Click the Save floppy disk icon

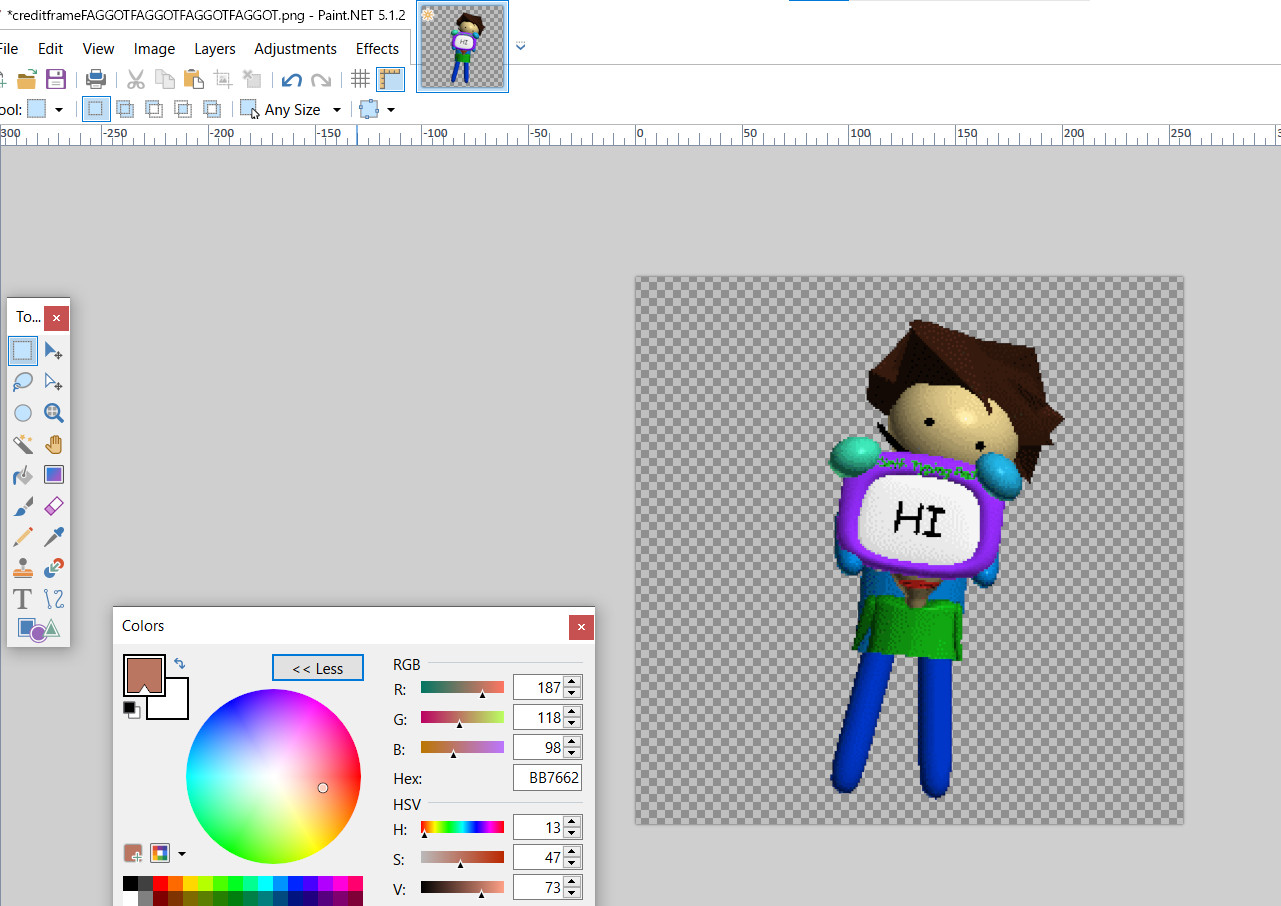tap(56, 79)
